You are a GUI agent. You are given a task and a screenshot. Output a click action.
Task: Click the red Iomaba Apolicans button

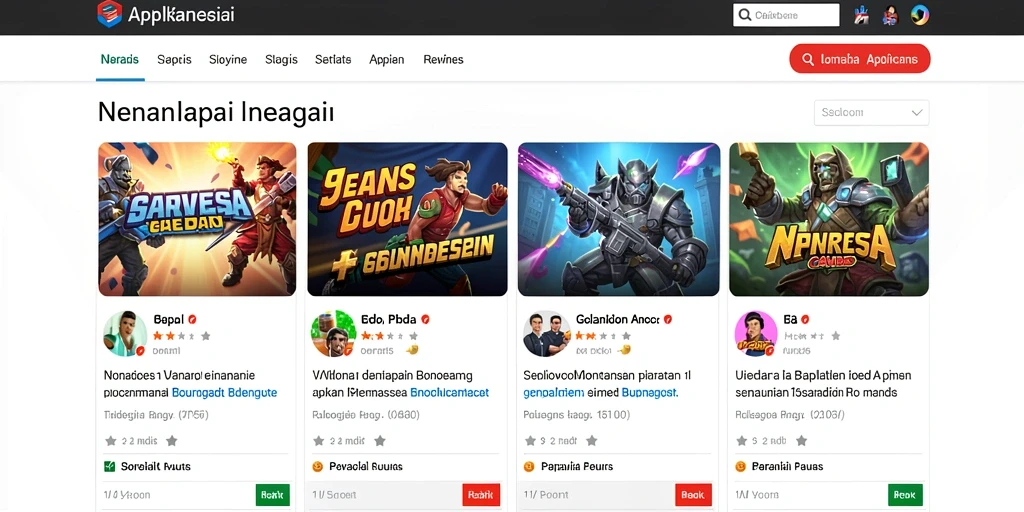859,59
